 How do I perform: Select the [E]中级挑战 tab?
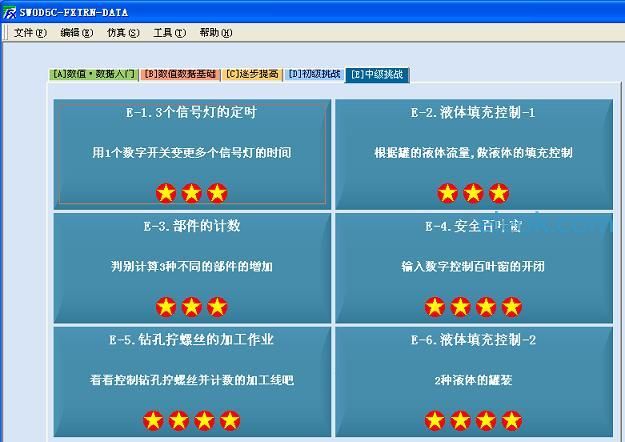(377, 74)
